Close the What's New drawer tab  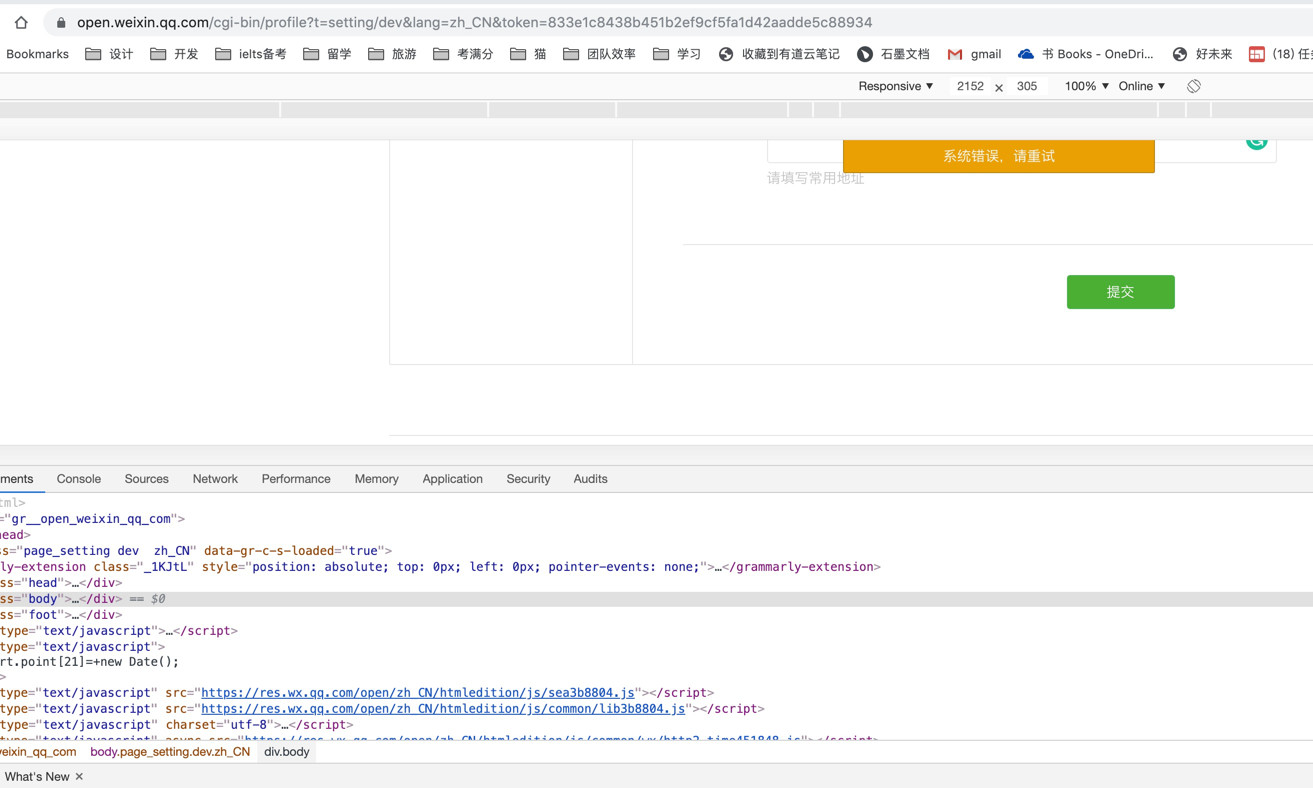coord(79,777)
